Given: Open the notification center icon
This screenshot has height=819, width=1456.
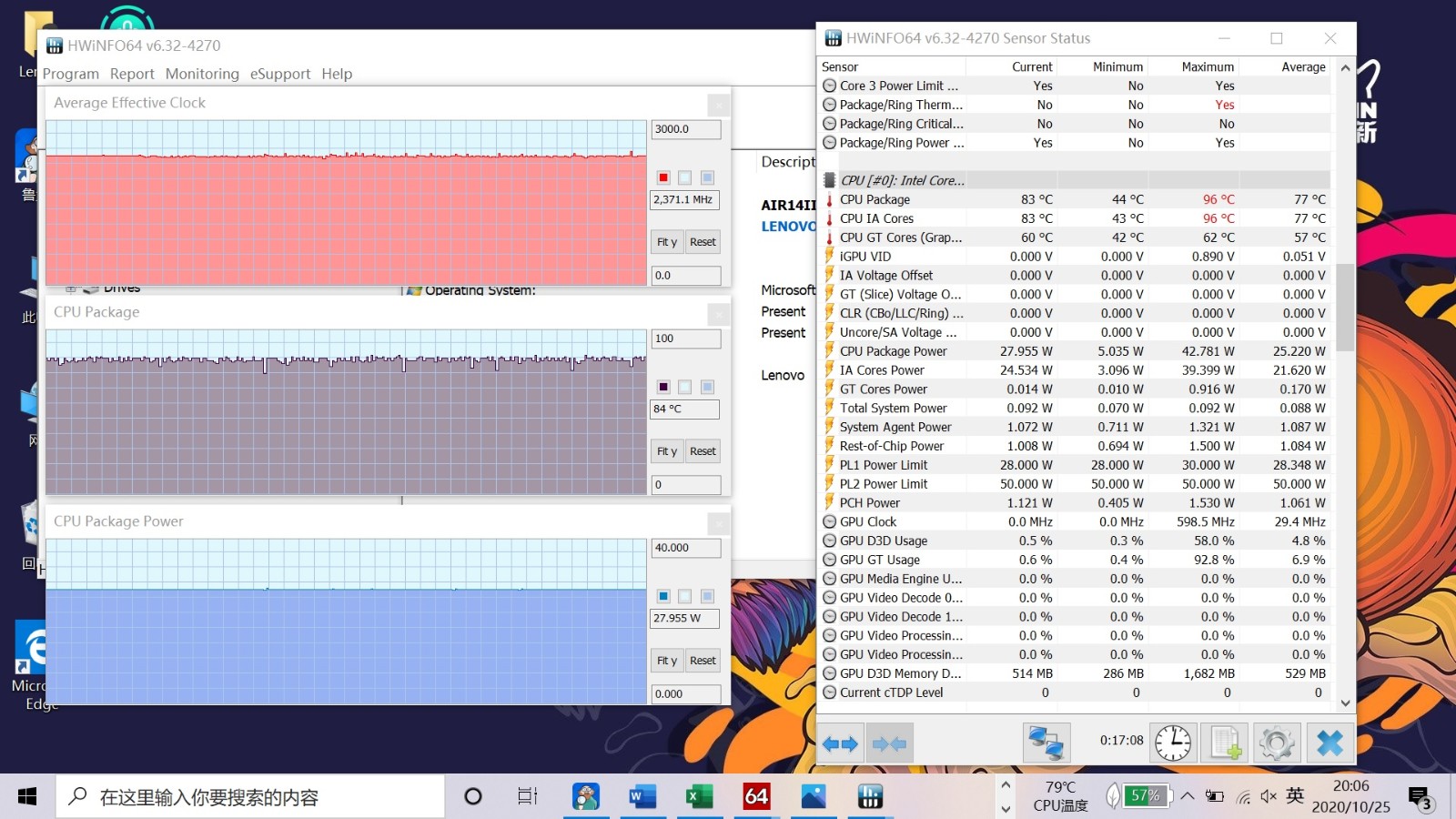Looking at the screenshot, I should point(1421,798).
